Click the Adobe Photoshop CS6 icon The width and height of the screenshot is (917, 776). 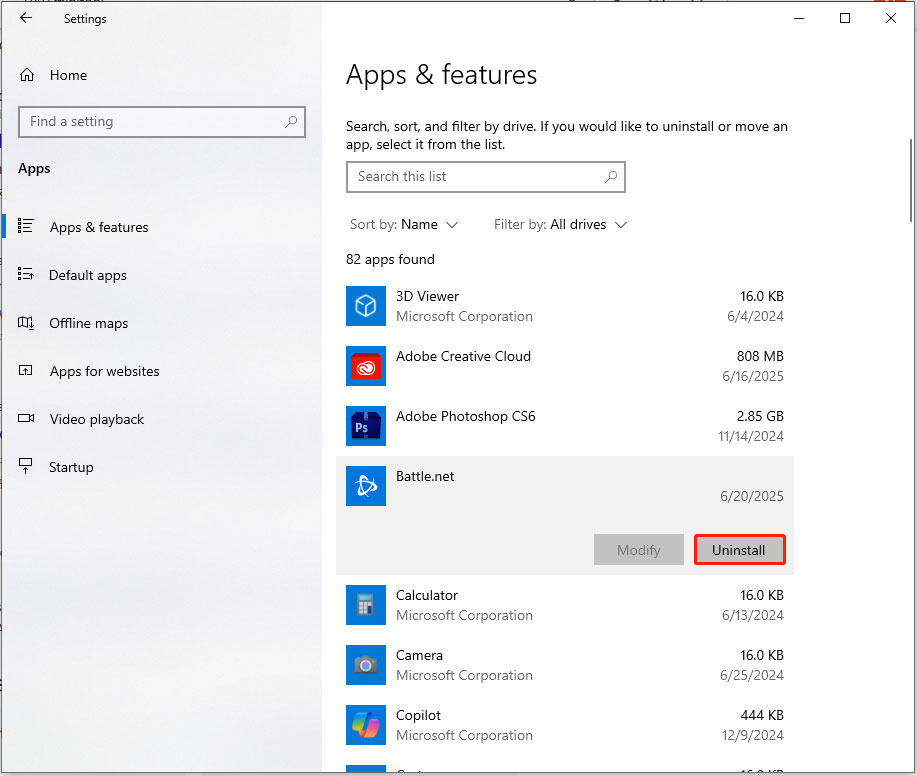(x=365, y=426)
